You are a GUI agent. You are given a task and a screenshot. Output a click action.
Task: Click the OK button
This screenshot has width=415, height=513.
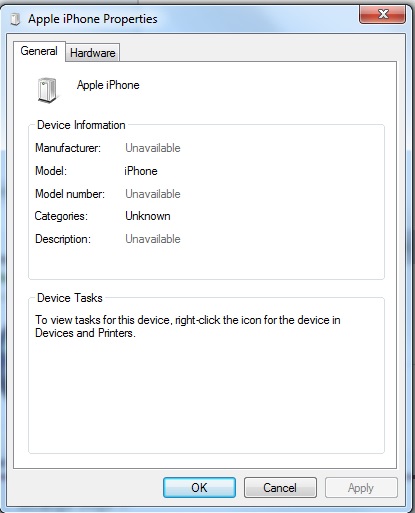(x=199, y=488)
